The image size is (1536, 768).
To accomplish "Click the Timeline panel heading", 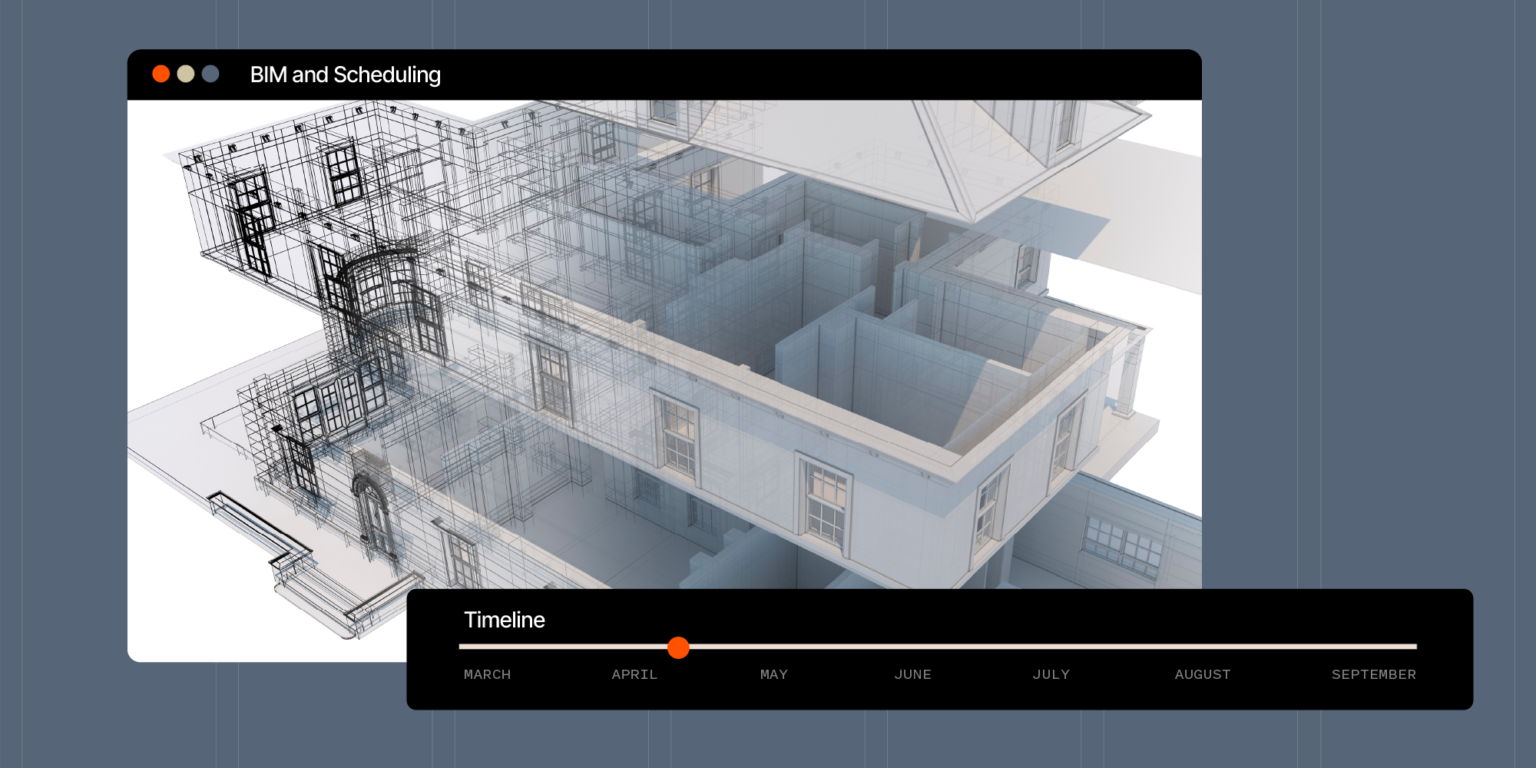I will tap(504, 620).
